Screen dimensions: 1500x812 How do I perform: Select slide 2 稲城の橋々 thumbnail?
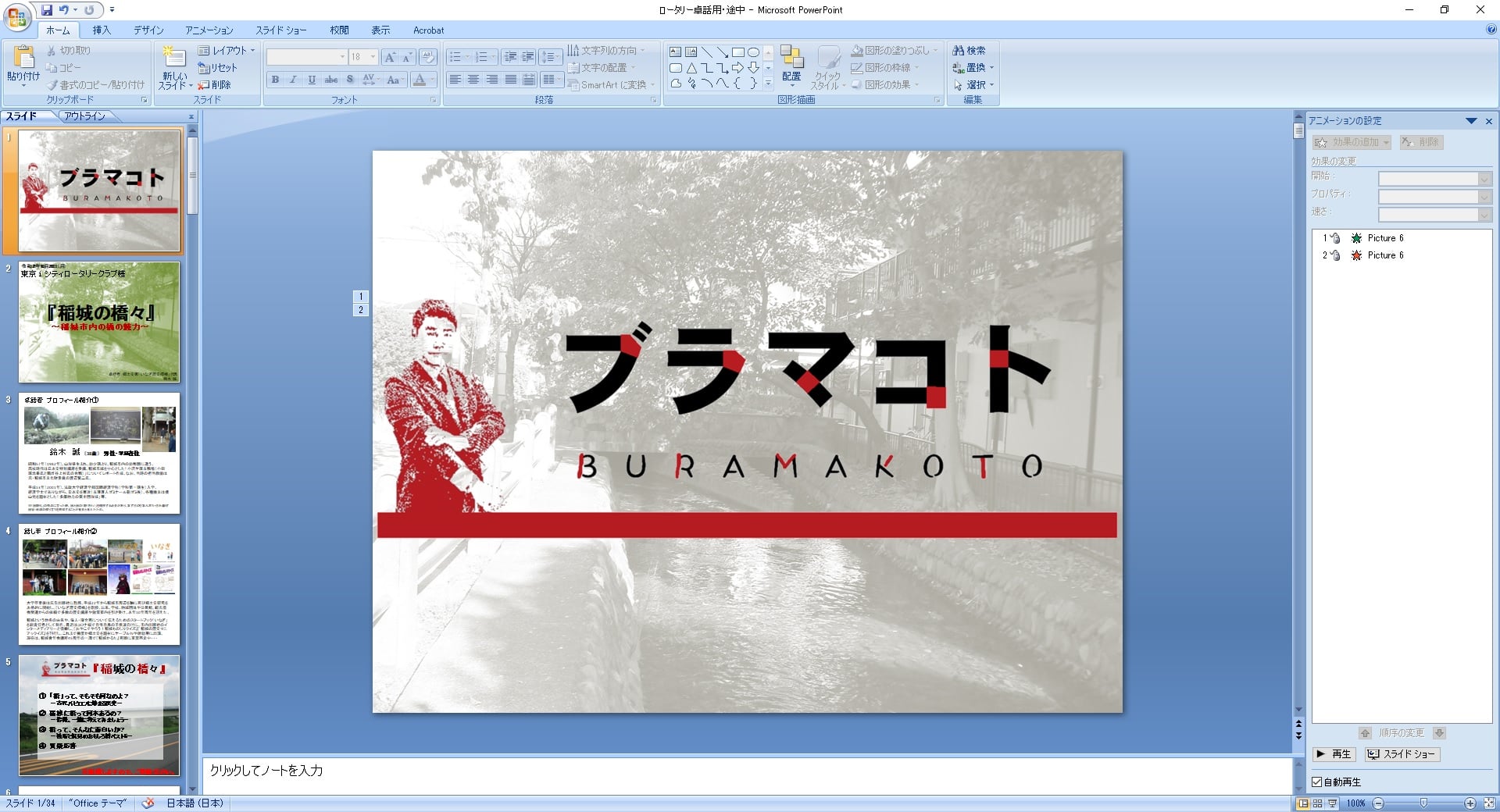tap(99, 322)
